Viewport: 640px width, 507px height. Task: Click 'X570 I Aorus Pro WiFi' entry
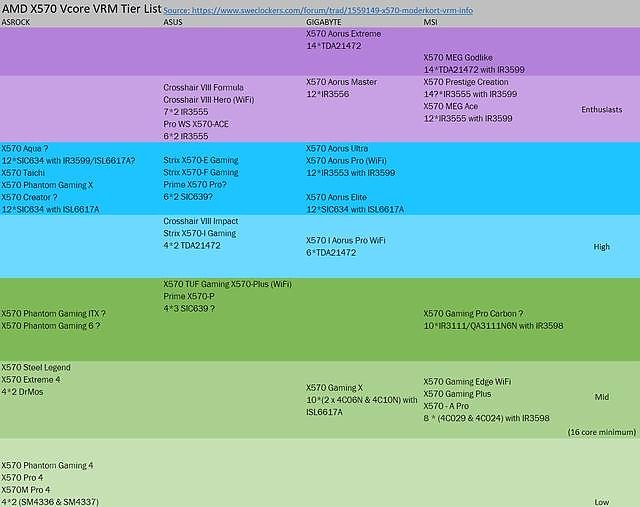tap(346, 240)
